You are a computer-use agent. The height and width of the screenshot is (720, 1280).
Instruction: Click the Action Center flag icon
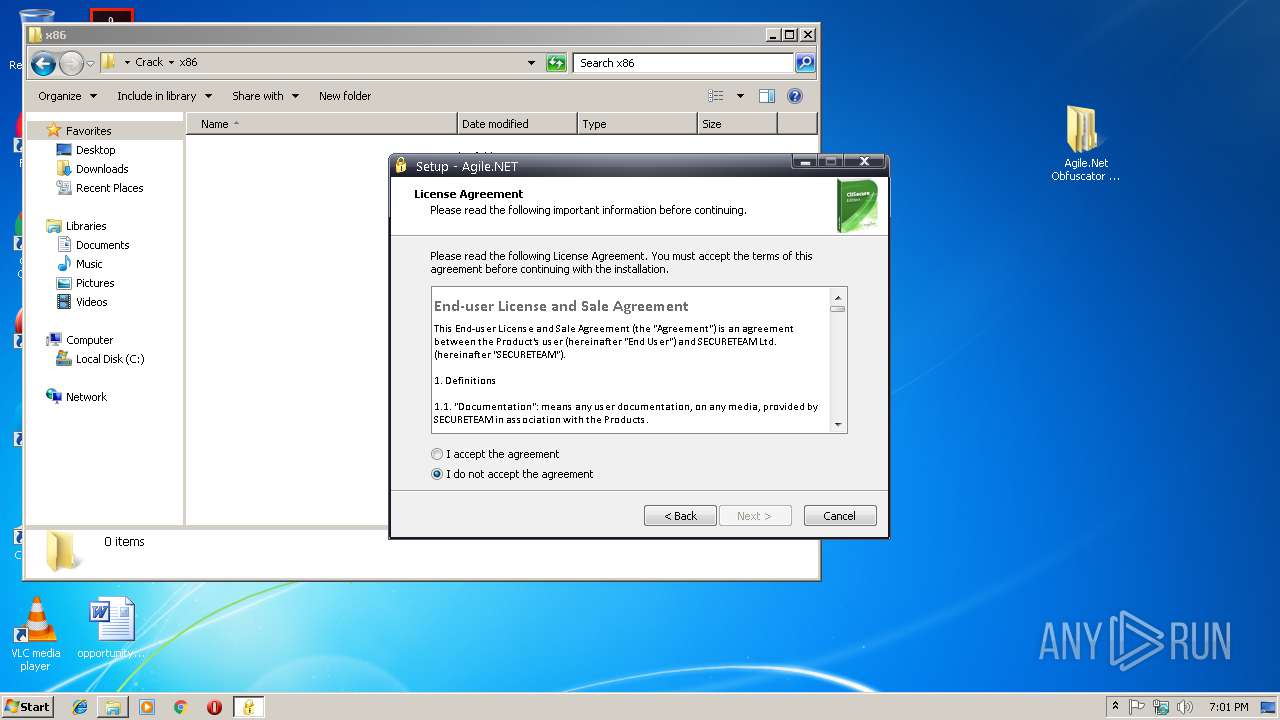click(1137, 707)
